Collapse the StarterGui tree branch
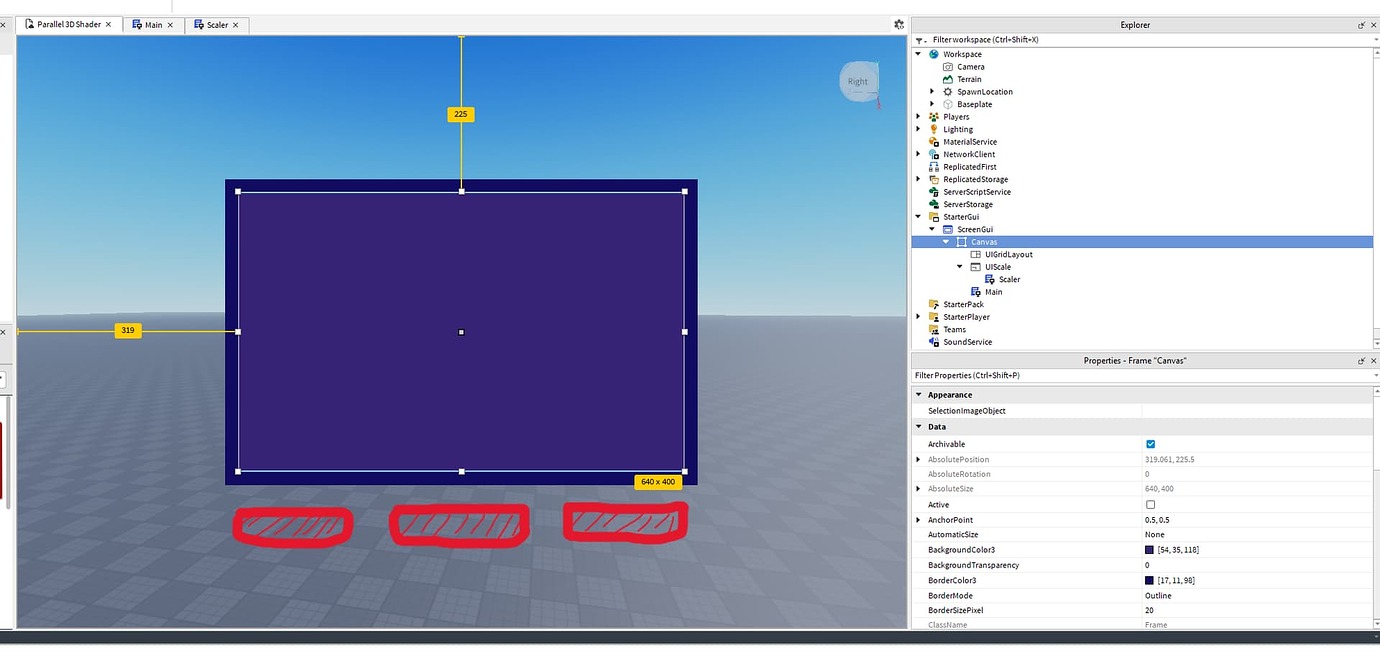 click(918, 216)
